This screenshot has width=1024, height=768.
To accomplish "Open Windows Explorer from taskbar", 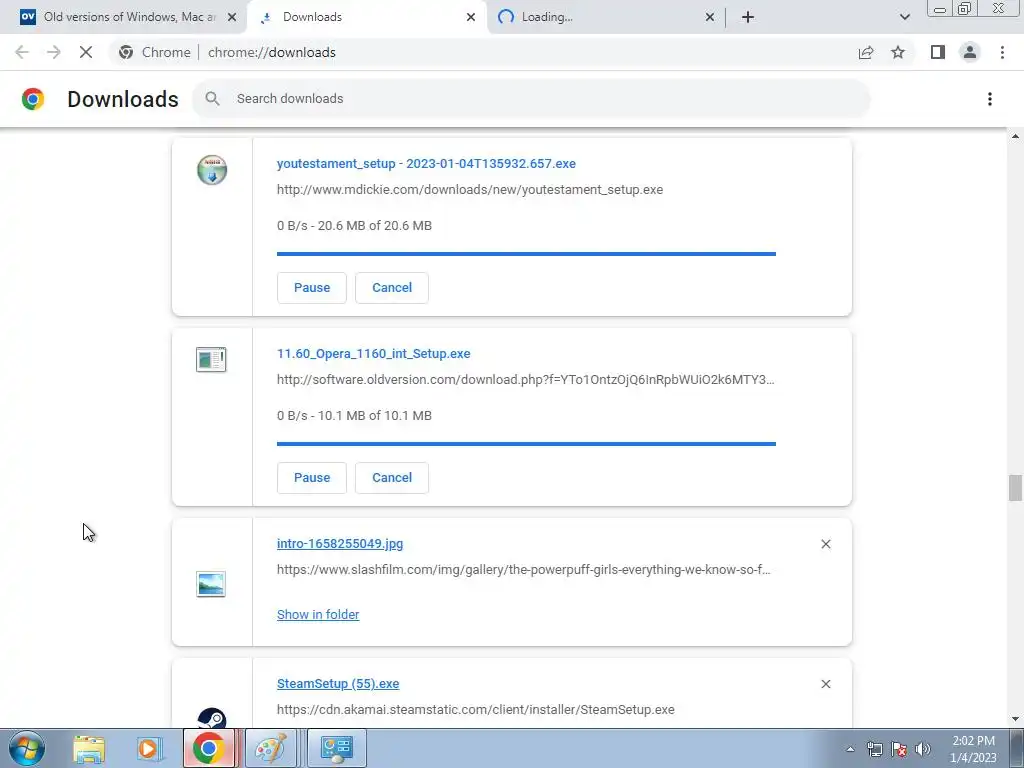I will pyautogui.click(x=89, y=748).
